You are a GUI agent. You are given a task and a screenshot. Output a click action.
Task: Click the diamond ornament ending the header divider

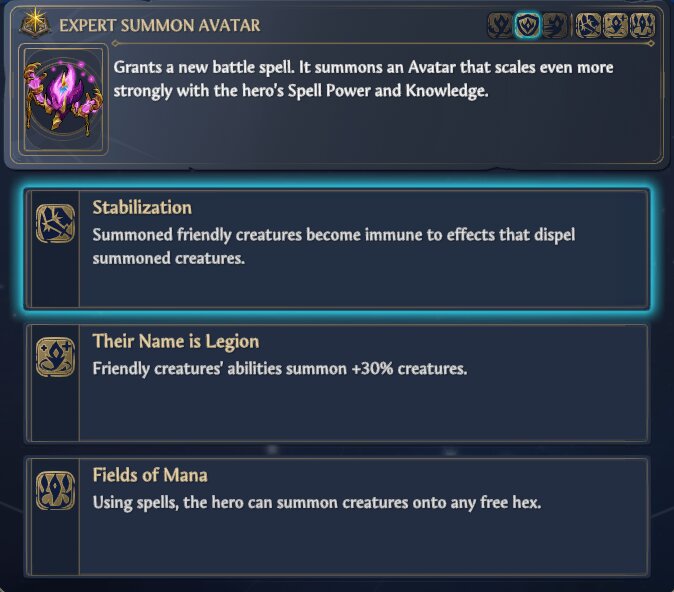(x=651, y=43)
